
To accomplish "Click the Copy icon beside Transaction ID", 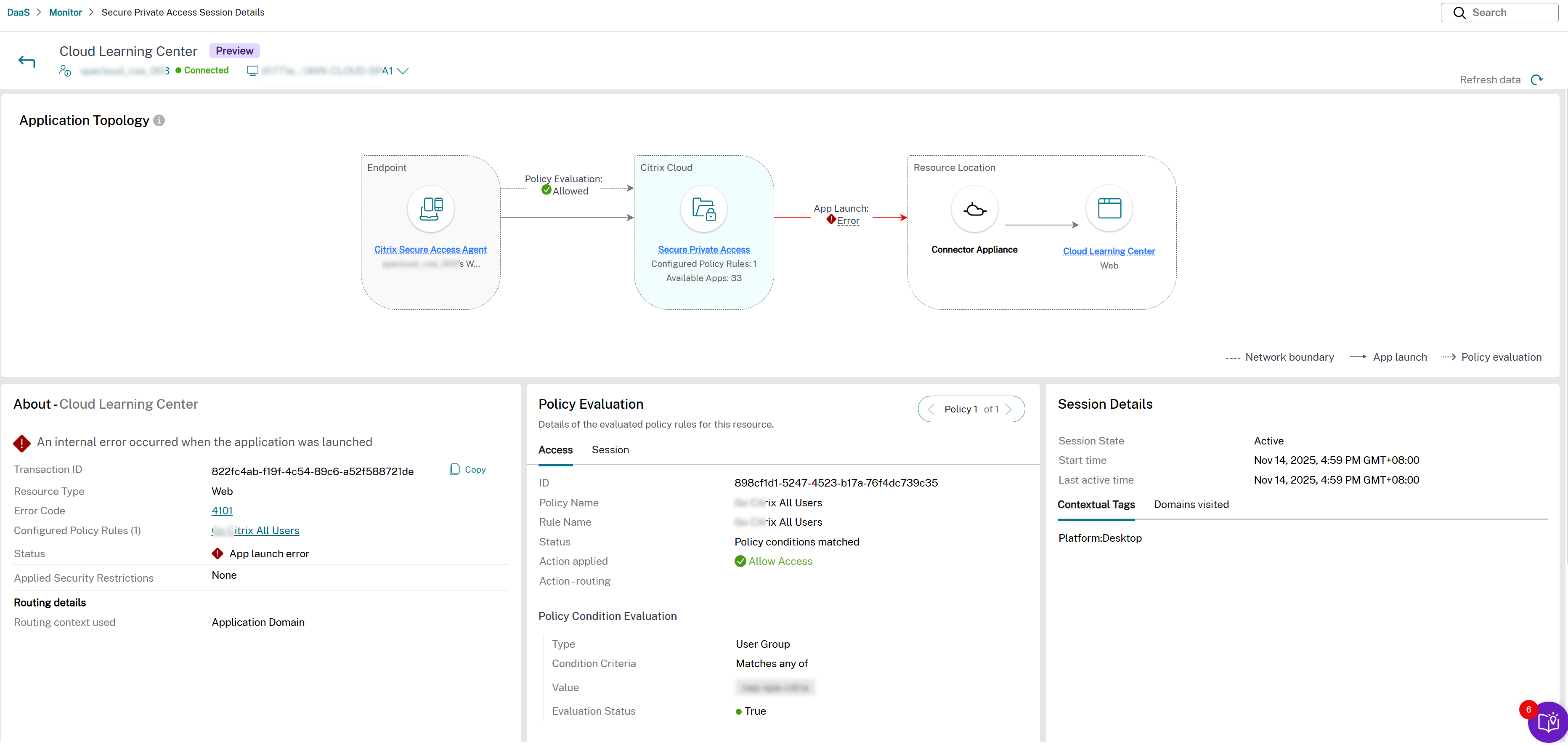I will 454,469.
